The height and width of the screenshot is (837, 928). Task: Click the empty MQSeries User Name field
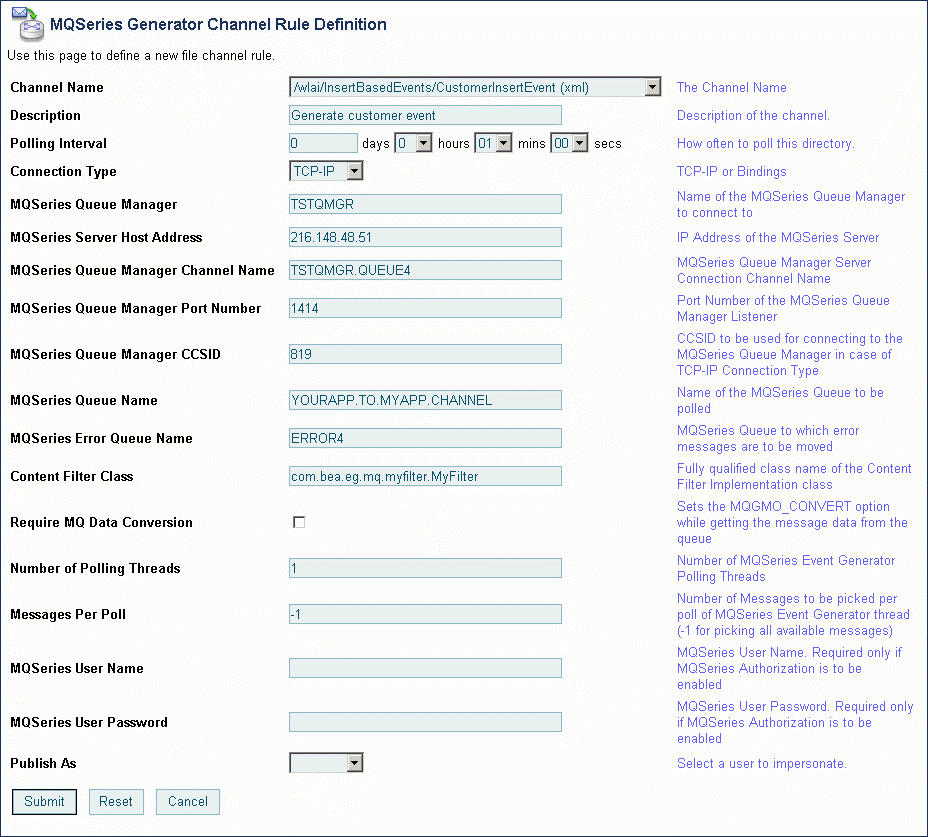(x=425, y=668)
